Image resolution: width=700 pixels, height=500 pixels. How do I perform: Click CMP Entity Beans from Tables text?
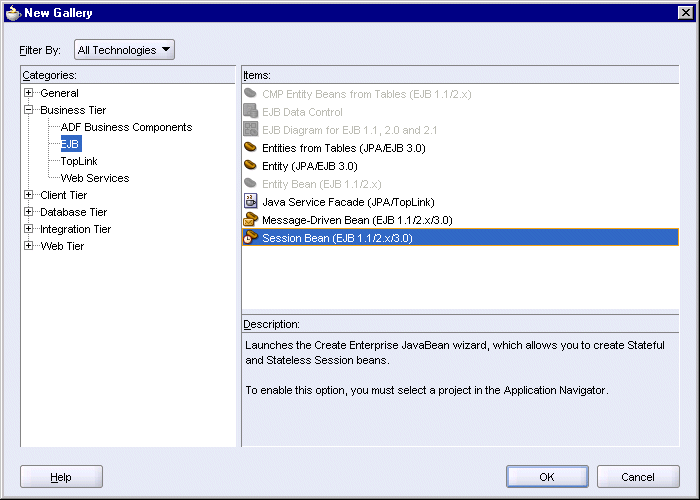pyautogui.click(x=367, y=94)
